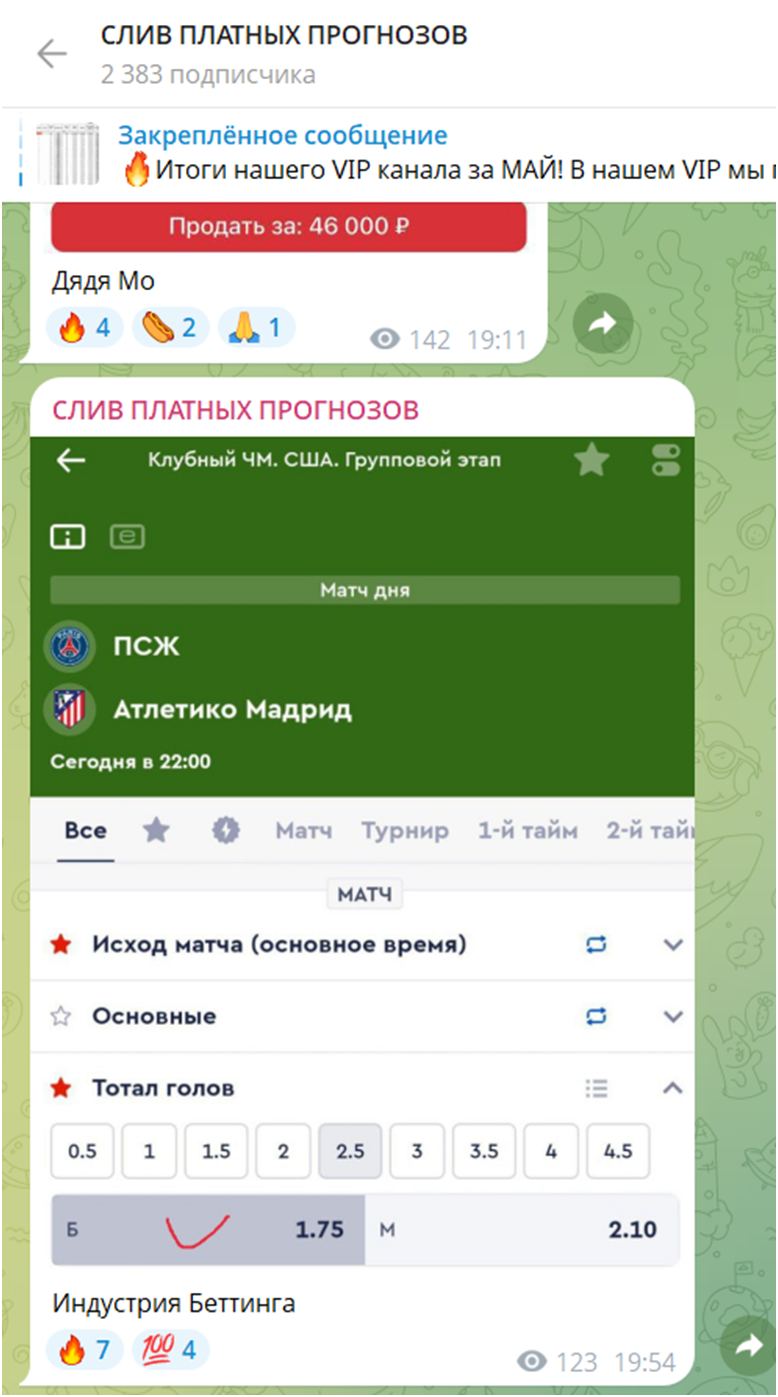The image size is (778, 1397).
Task: Select total goals value 4.5
Action: 618,1151
